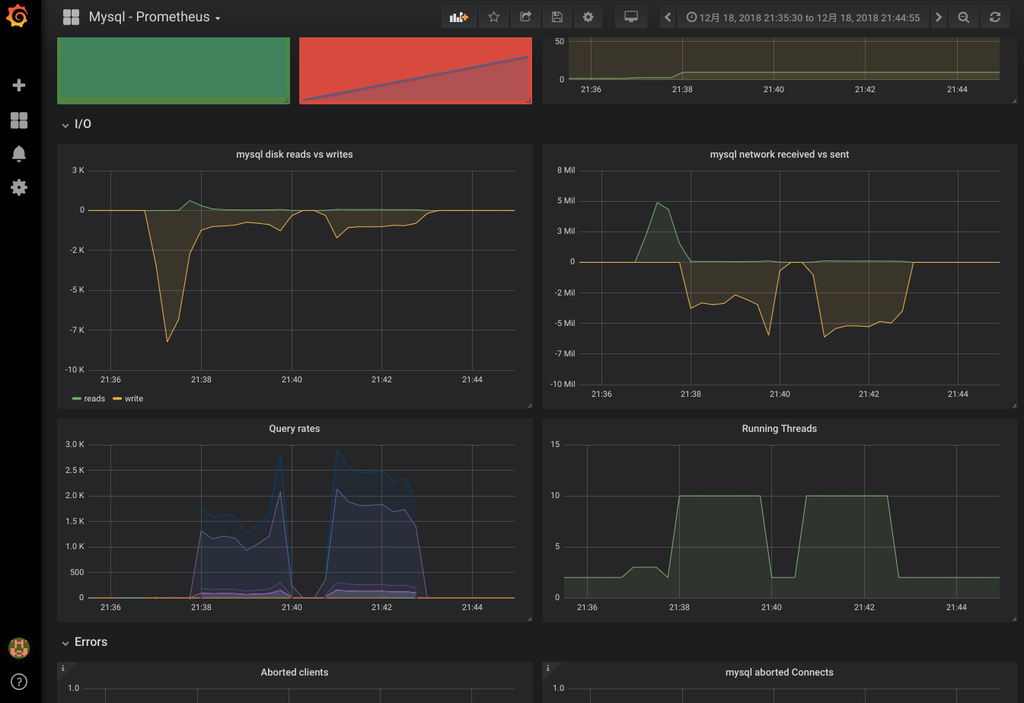Image resolution: width=1024 pixels, height=703 pixels.
Task: Open the Aborted clients panel title menu
Action: [295, 672]
